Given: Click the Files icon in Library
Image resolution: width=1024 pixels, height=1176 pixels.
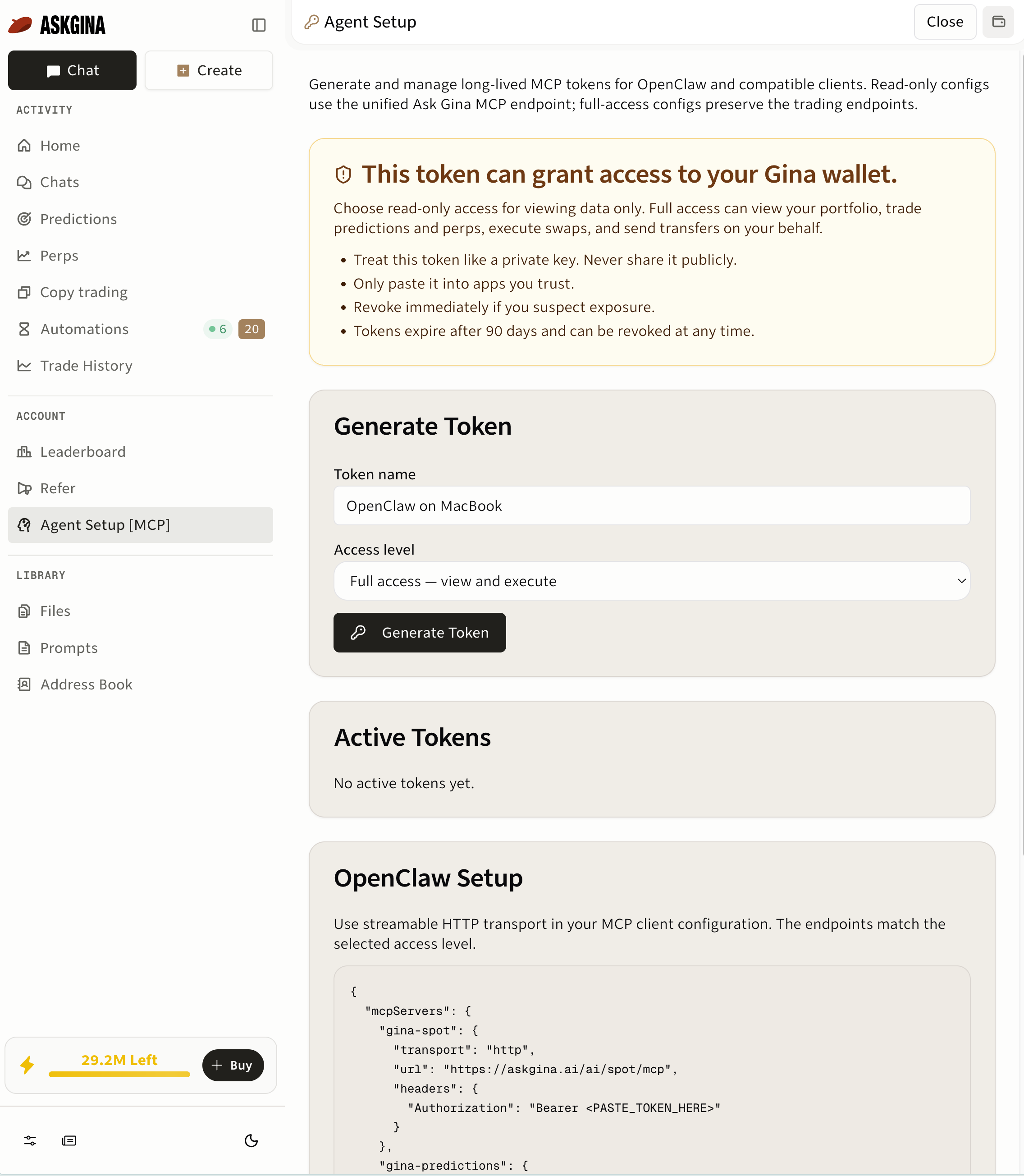Looking at the screenshot, I should point(24,611).
